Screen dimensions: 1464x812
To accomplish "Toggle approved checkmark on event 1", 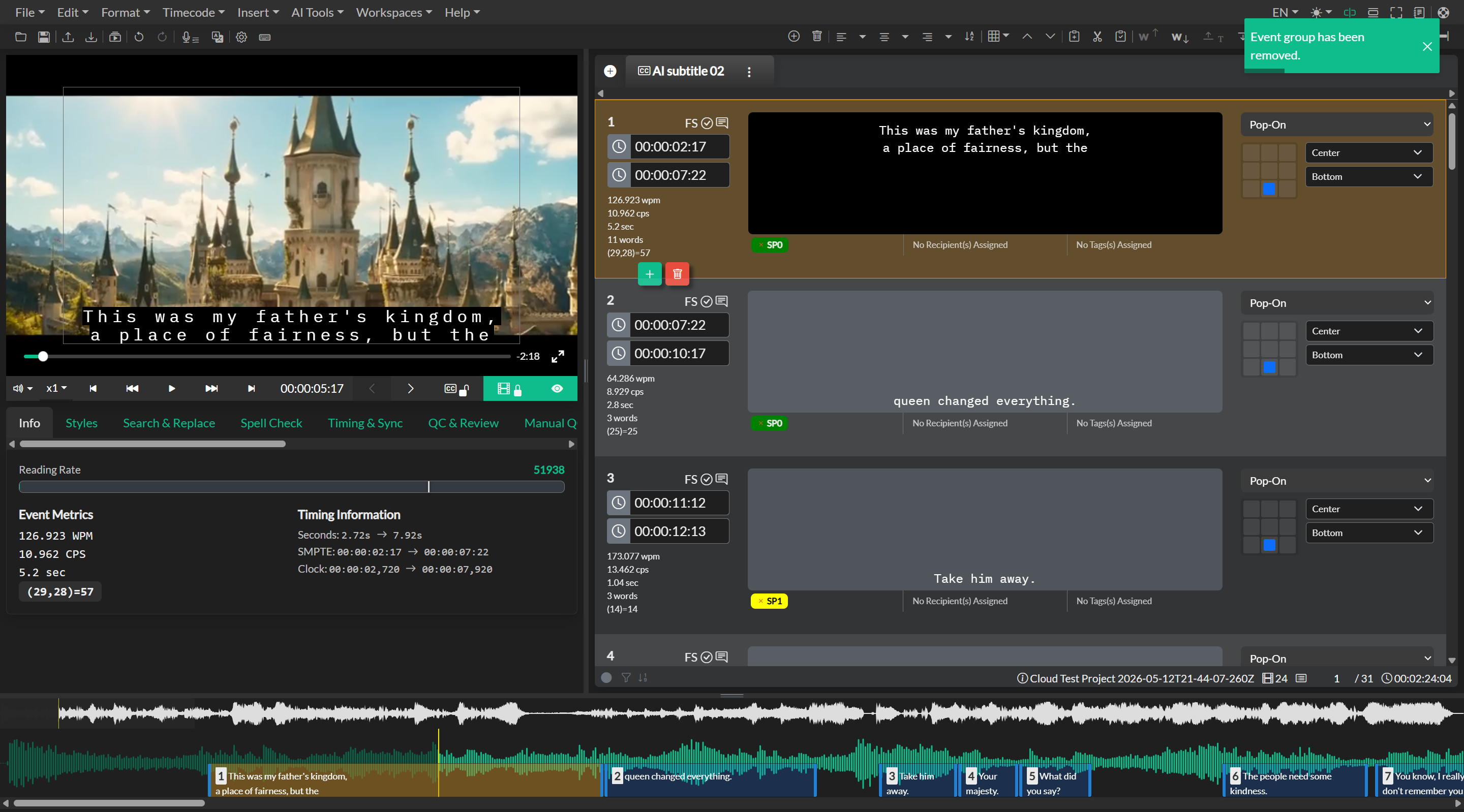I will click(x=707, y=123).
